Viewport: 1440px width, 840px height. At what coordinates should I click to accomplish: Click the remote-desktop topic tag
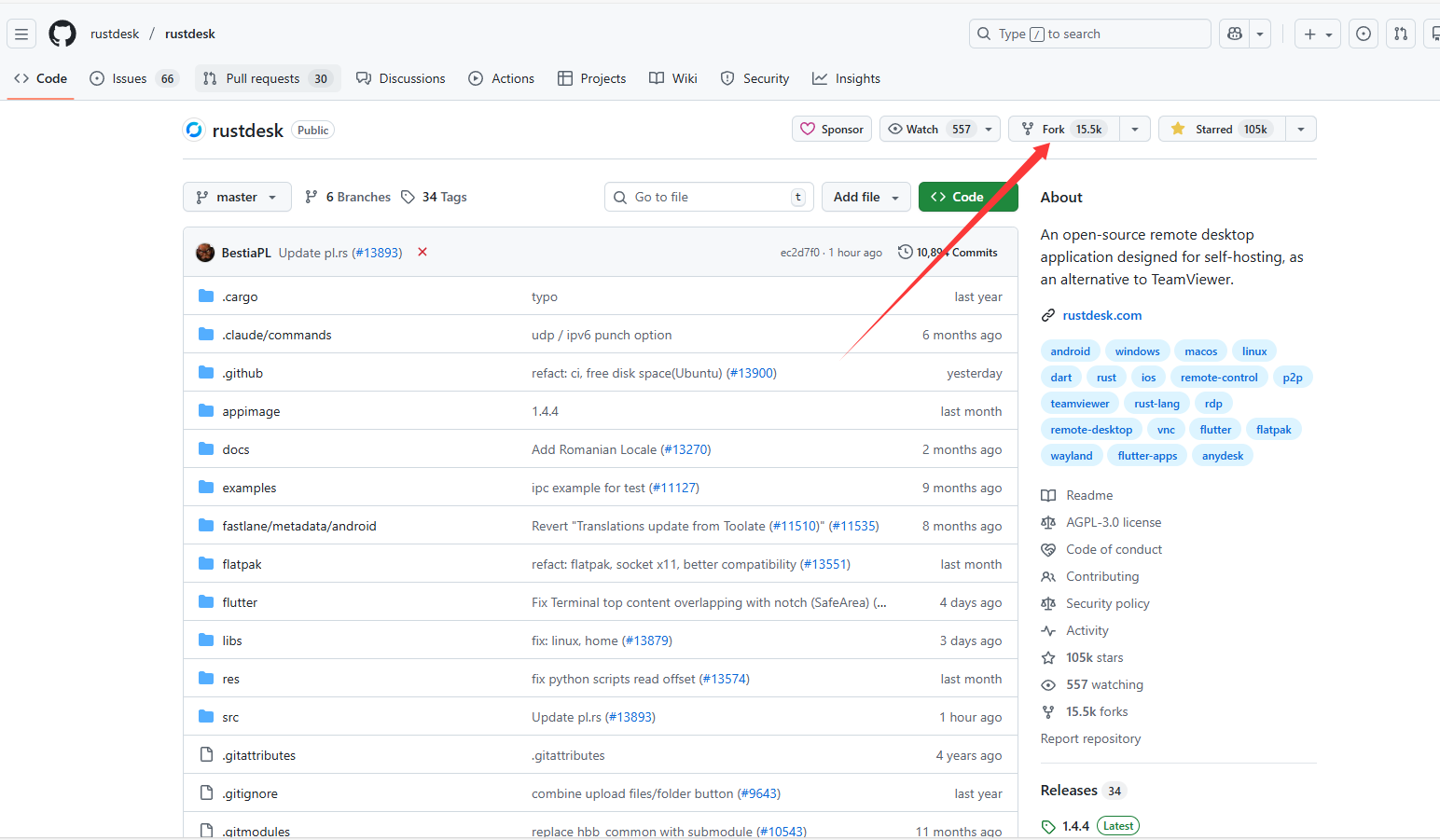[1091, 430]
